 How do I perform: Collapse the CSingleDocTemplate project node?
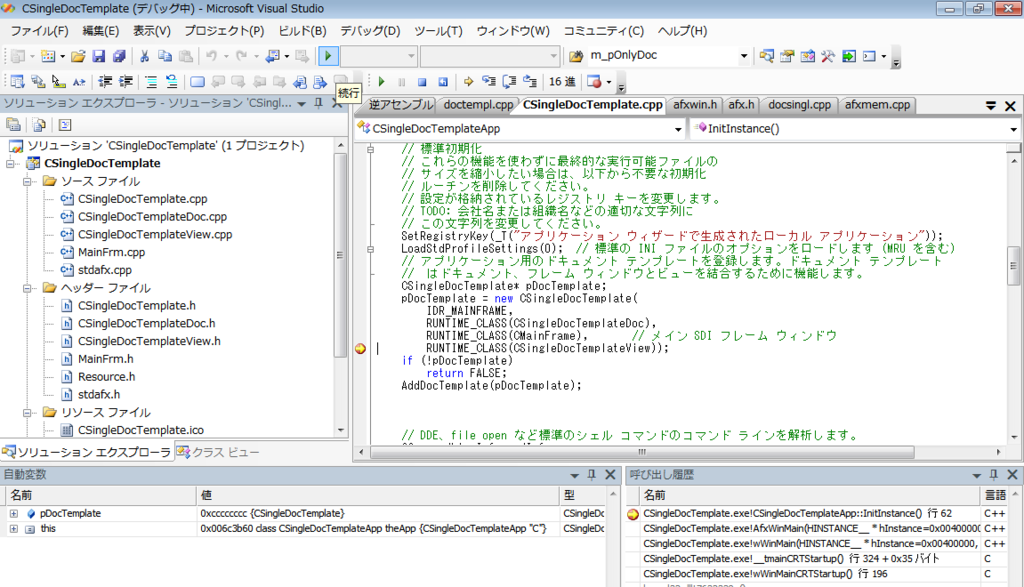click(x=10, y=163)
